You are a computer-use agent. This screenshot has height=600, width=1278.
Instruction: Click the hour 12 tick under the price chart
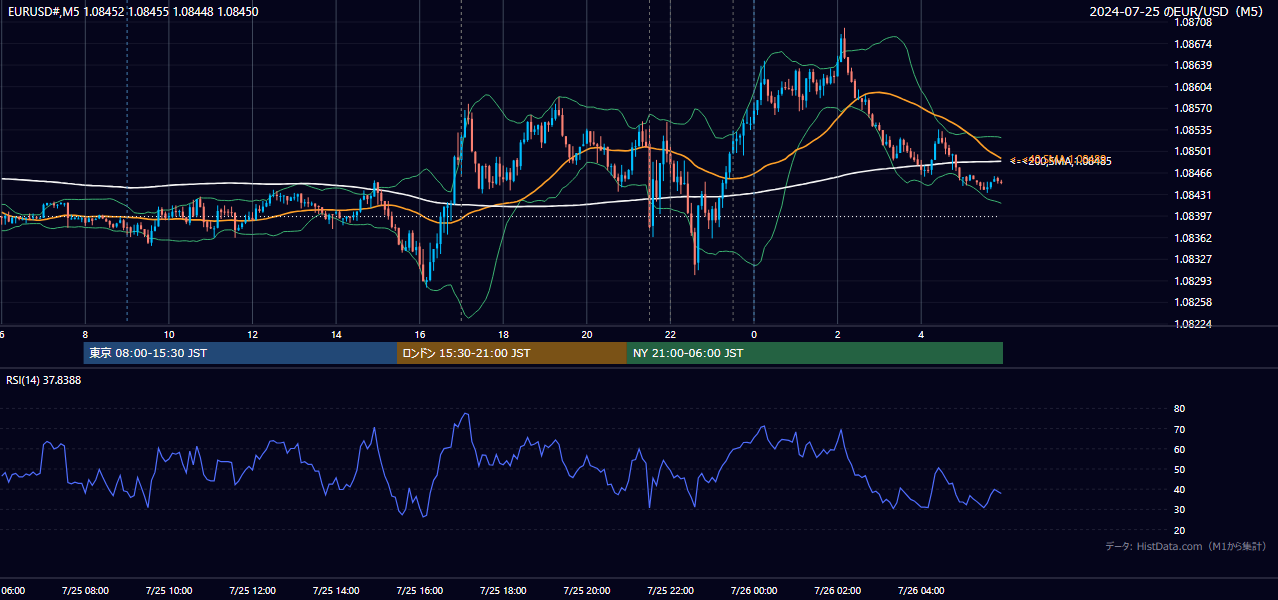point(253,334)
